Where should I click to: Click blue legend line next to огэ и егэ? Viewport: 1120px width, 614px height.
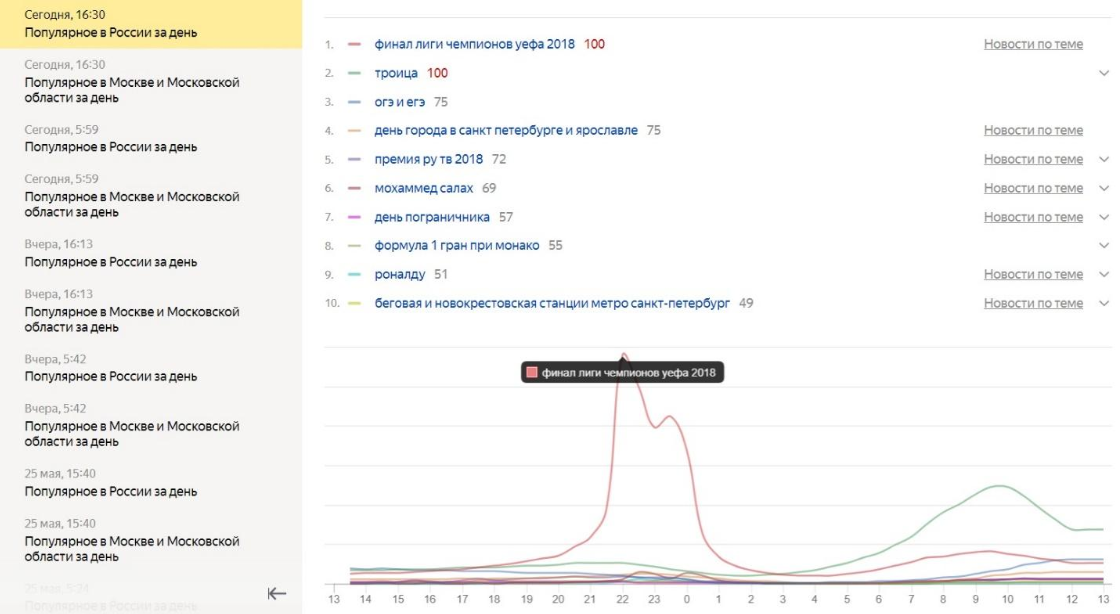[x=354, y=102]
